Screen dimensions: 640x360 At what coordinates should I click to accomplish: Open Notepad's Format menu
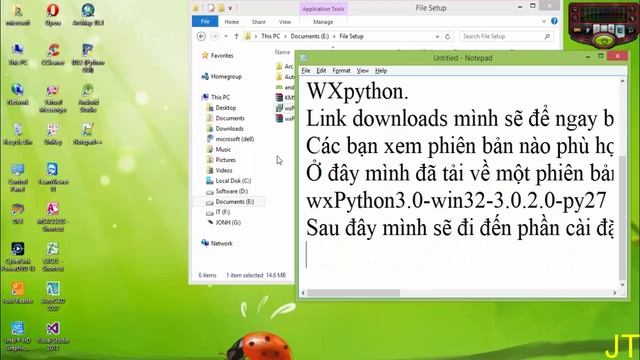(341, 71)
